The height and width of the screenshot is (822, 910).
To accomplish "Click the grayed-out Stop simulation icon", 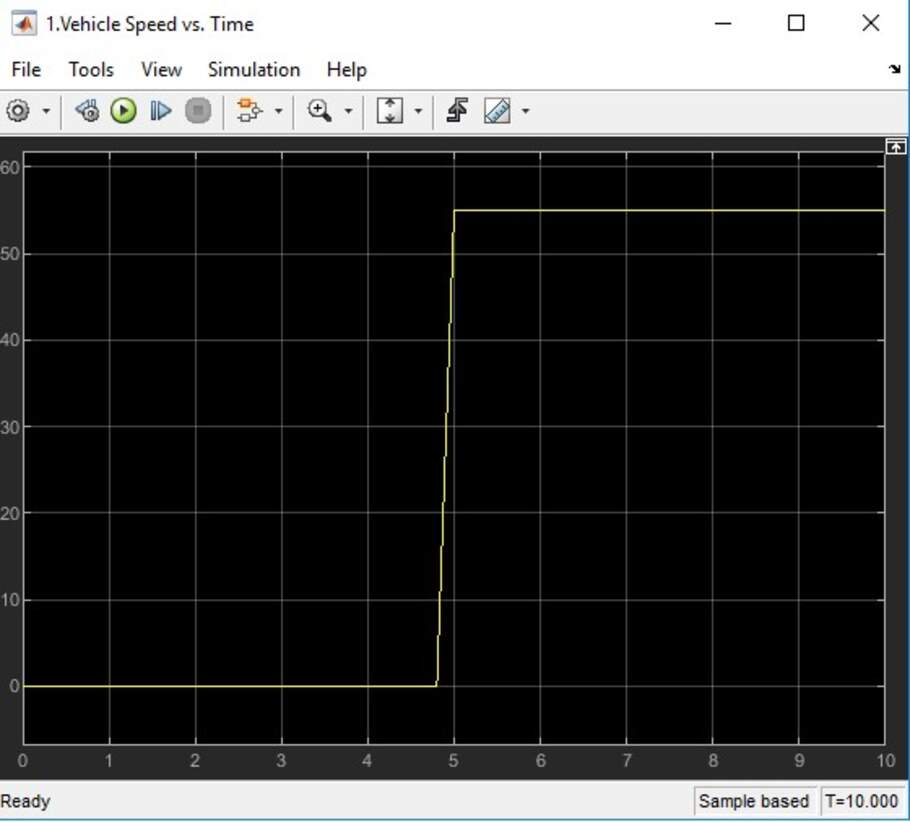I will pos(197,111).
